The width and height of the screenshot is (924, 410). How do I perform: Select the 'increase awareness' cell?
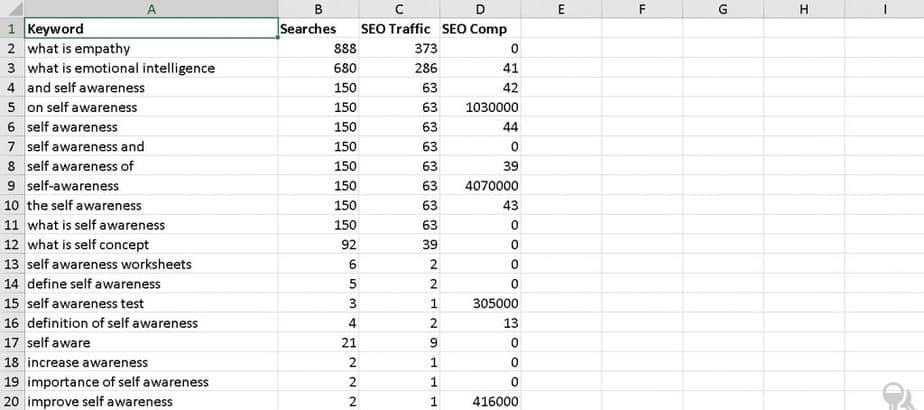(151, 362)
